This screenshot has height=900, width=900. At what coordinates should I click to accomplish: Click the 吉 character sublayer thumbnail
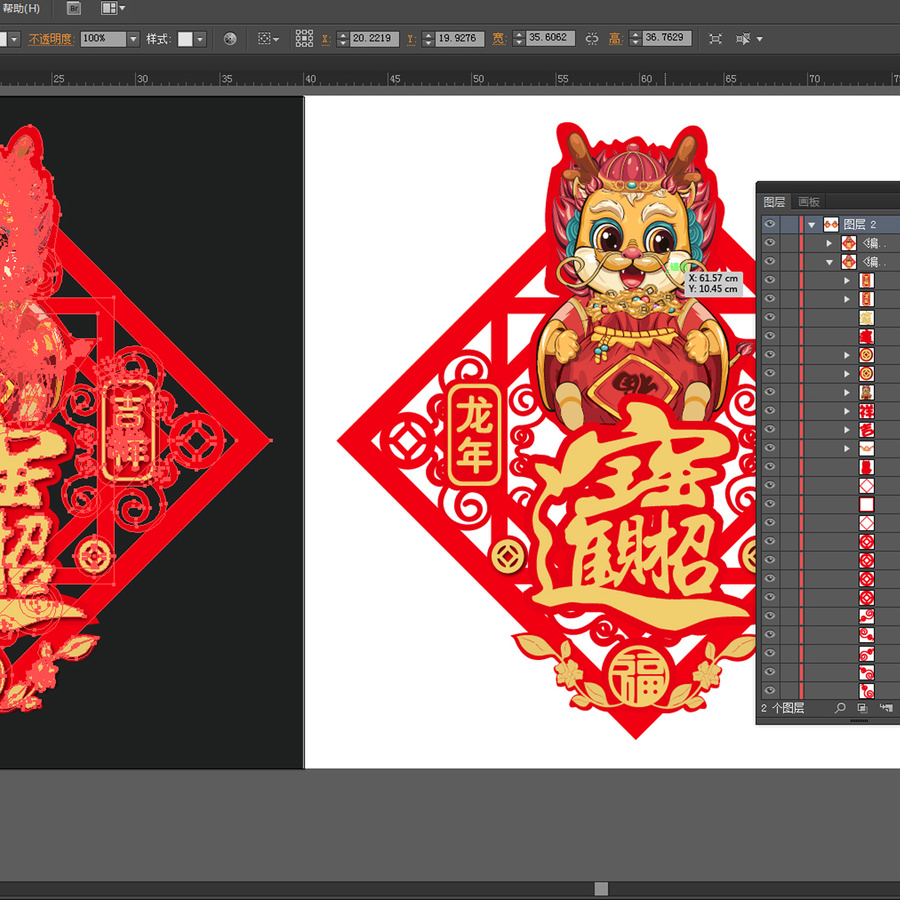[866, 429]
